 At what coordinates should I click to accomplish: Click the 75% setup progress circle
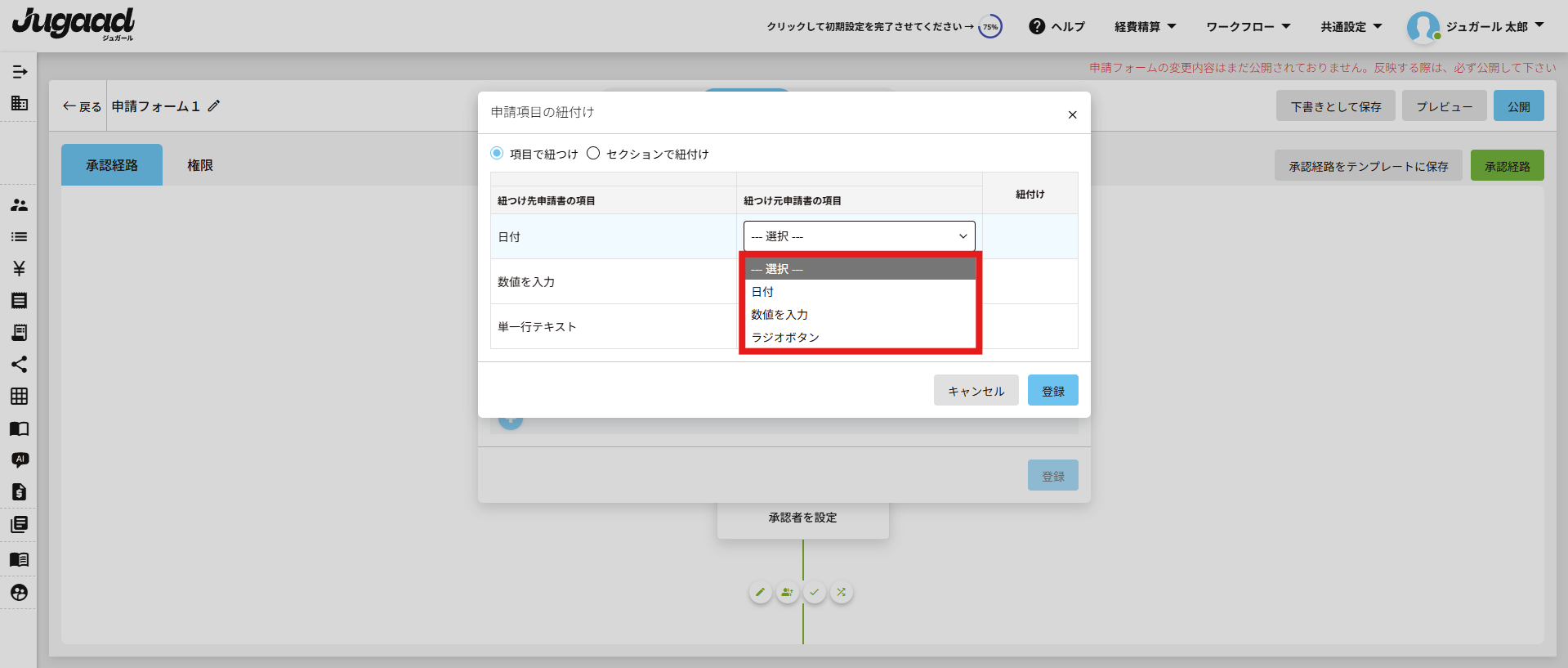point(990,27)
